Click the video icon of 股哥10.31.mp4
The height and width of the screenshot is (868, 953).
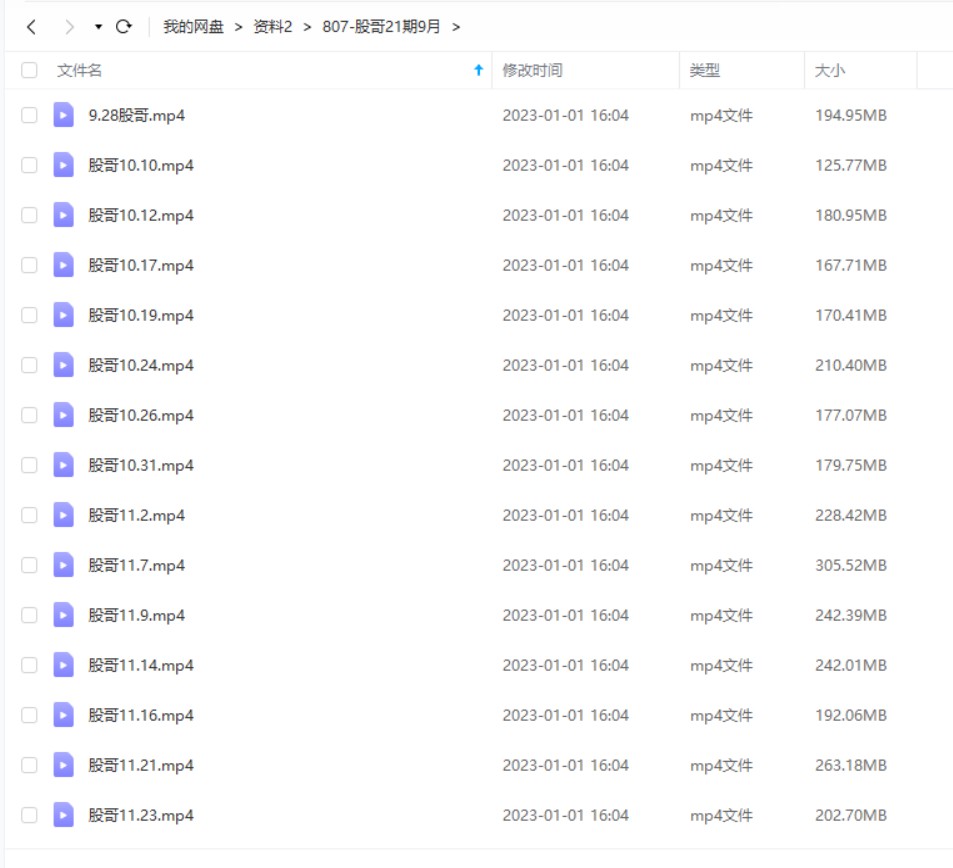pyautogui.click(x=63, y=465)
